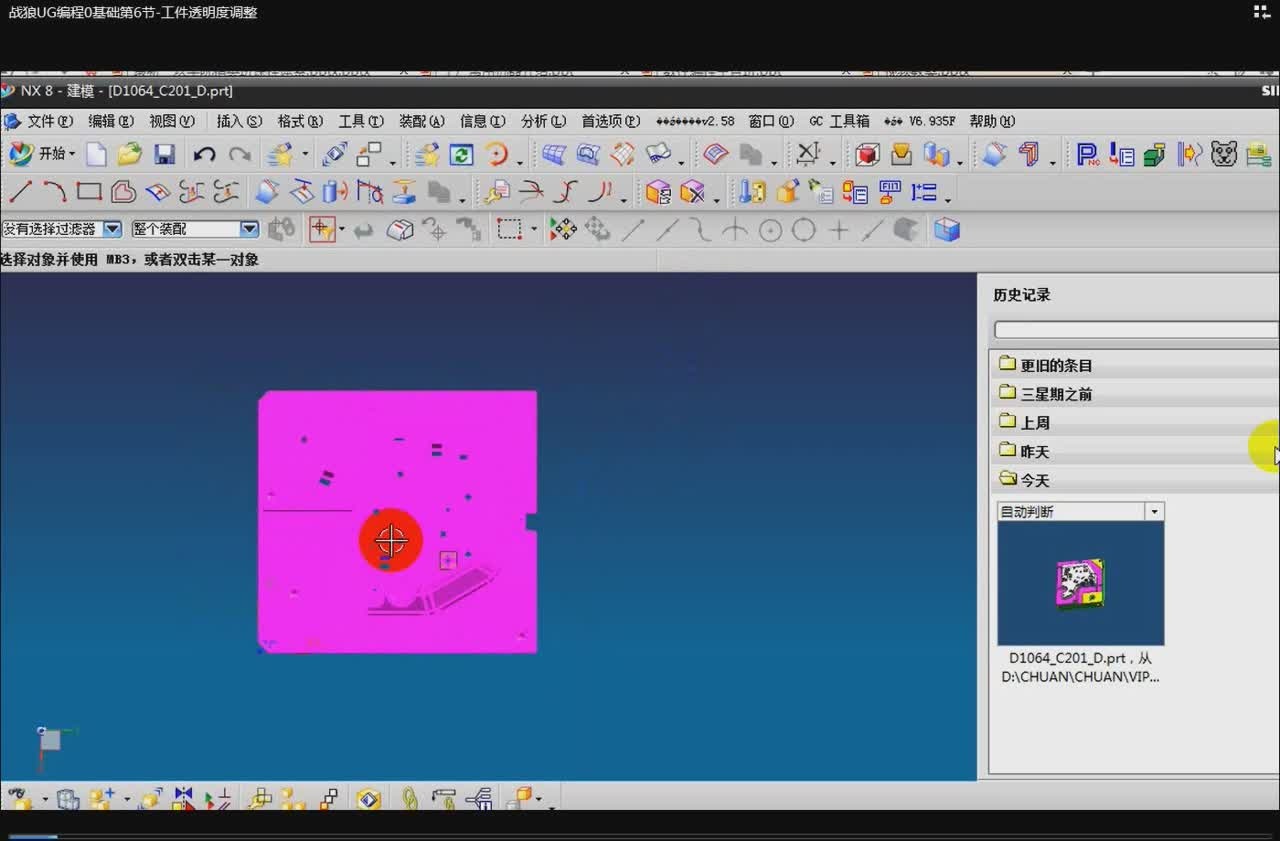Open the 视图(V) menu
Image resolution: width=1280 pixels, height=841 pixels.
click(x=172, y=121)
